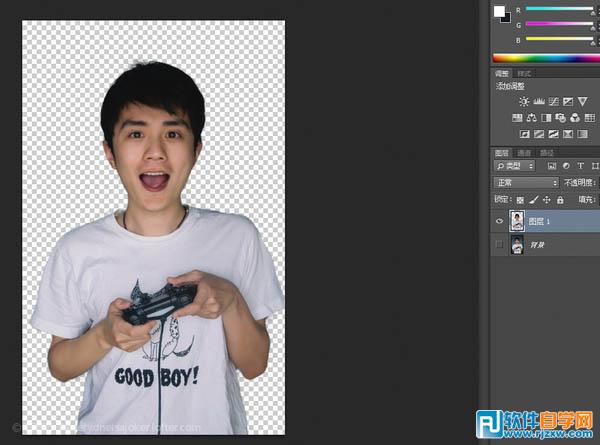Image resolution: width=600 pixels, height=445 pixels.
Task: Lock all layer attributes (padlock icon)
Action: click(x=560, y=200)
